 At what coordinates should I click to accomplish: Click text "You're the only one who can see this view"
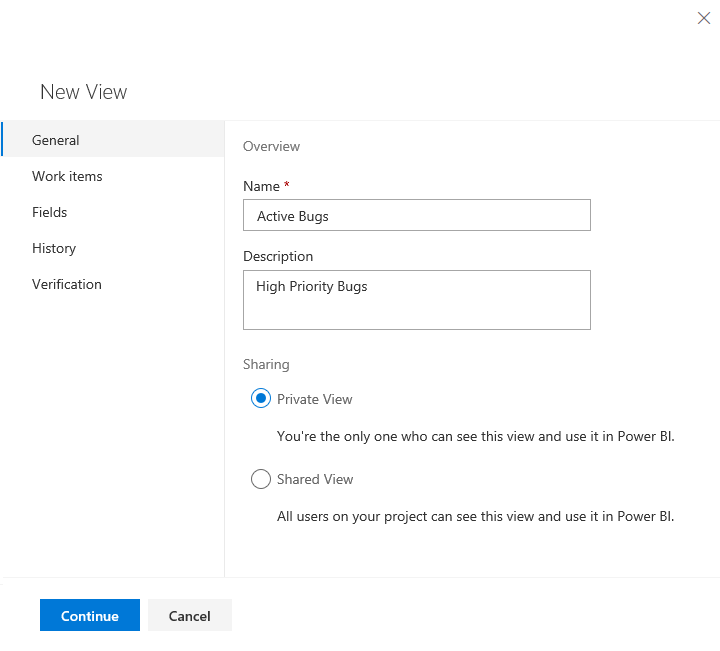tap(405, 436)
